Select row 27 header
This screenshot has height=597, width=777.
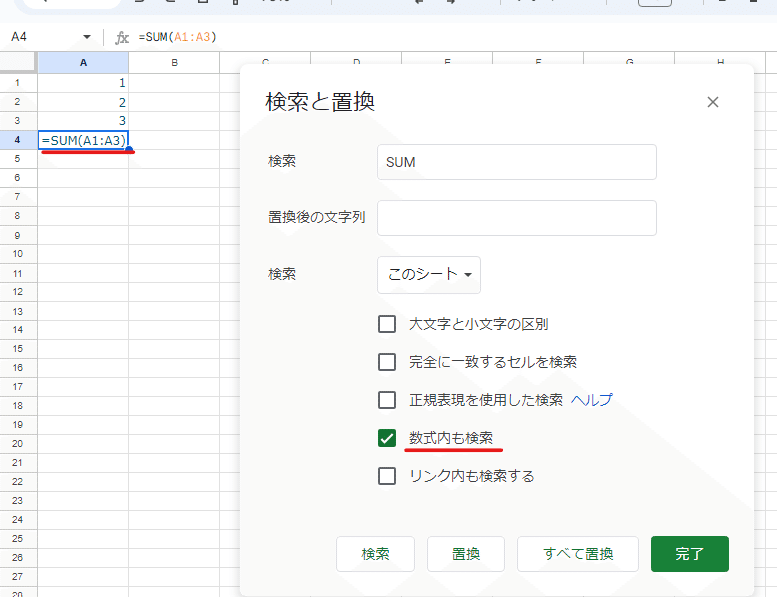tap(18, 577)
